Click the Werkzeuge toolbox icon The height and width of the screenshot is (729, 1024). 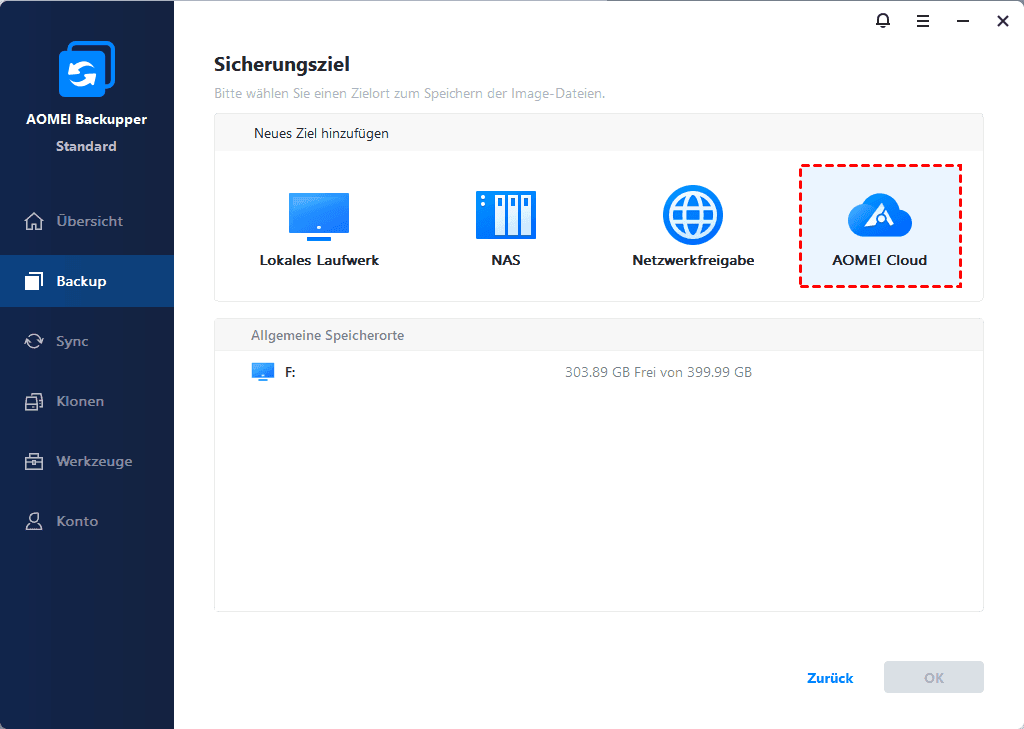click(34, 461)
